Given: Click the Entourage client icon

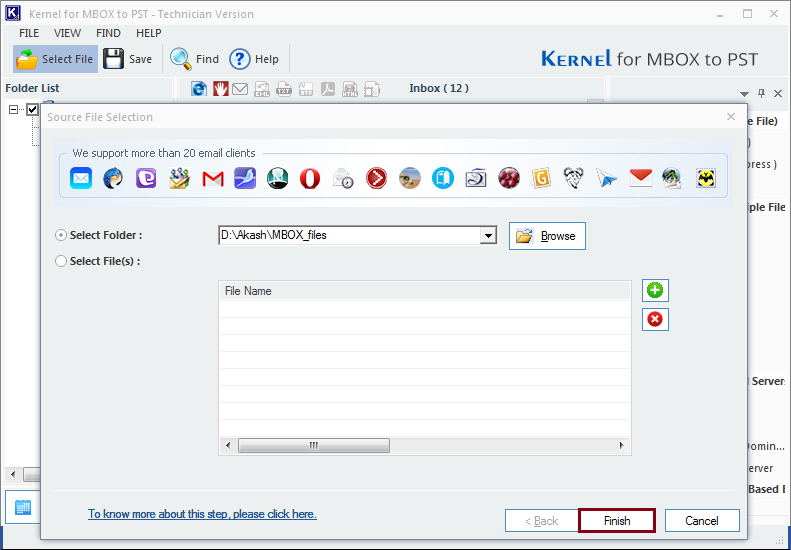Looking at the screenshot, I should 146,178.
